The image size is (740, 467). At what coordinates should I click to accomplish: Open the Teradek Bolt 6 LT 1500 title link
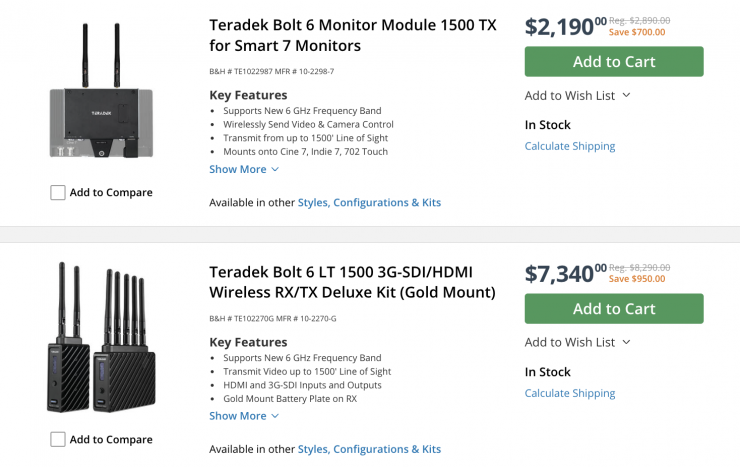click(352, 282)
